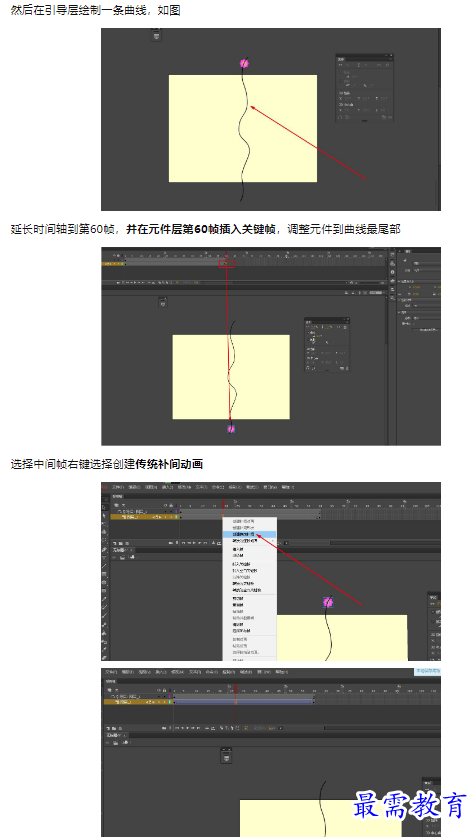The width and height of the screenshot is (475, 837).
Task: Click the purple tween span in bottom screenshot timeline
Action: click(243, 702)
